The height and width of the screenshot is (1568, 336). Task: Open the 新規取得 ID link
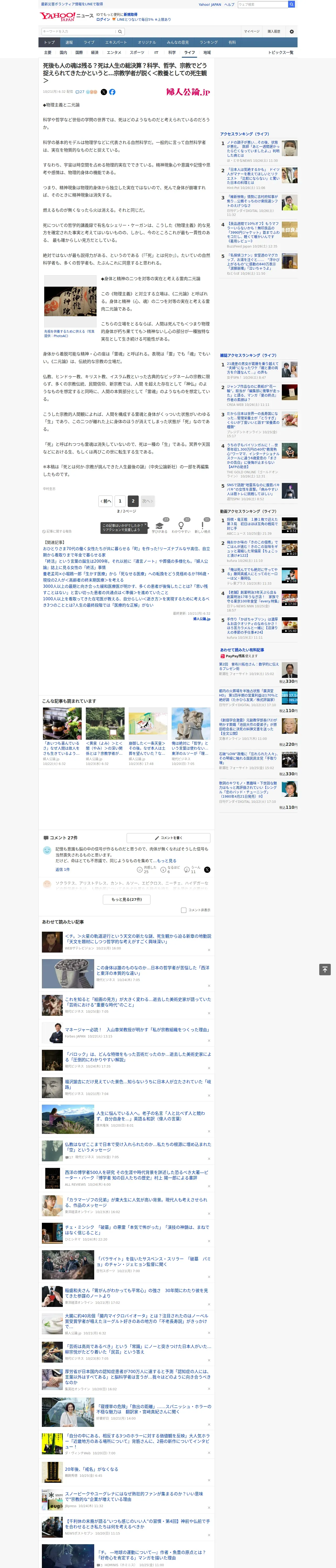pos(131,15)
